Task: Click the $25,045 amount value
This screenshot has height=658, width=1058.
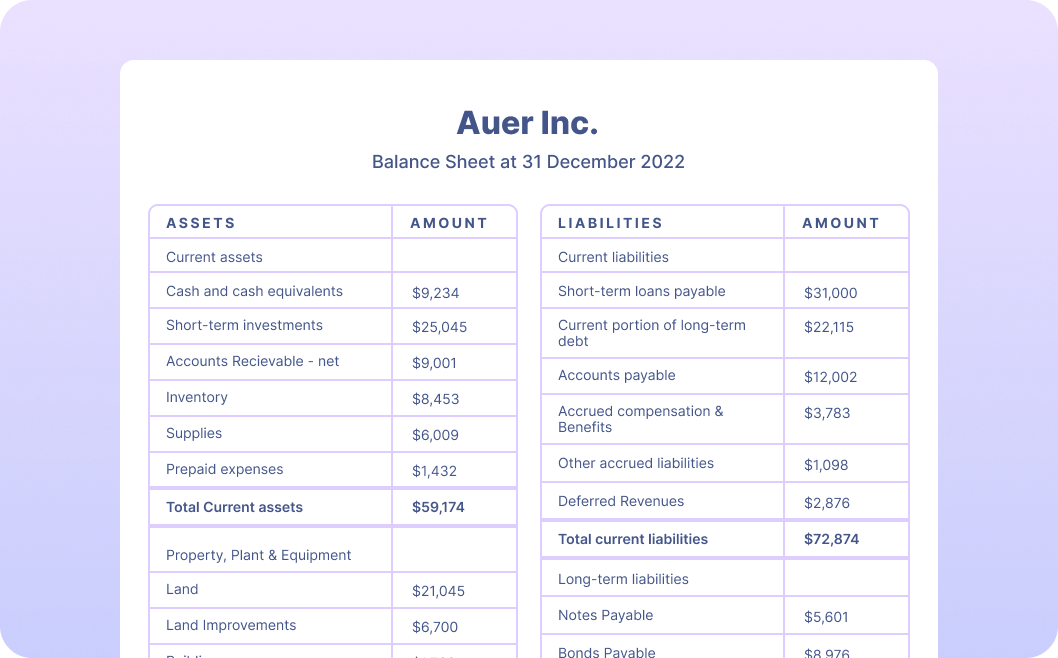Action: (x=439, y=327)
